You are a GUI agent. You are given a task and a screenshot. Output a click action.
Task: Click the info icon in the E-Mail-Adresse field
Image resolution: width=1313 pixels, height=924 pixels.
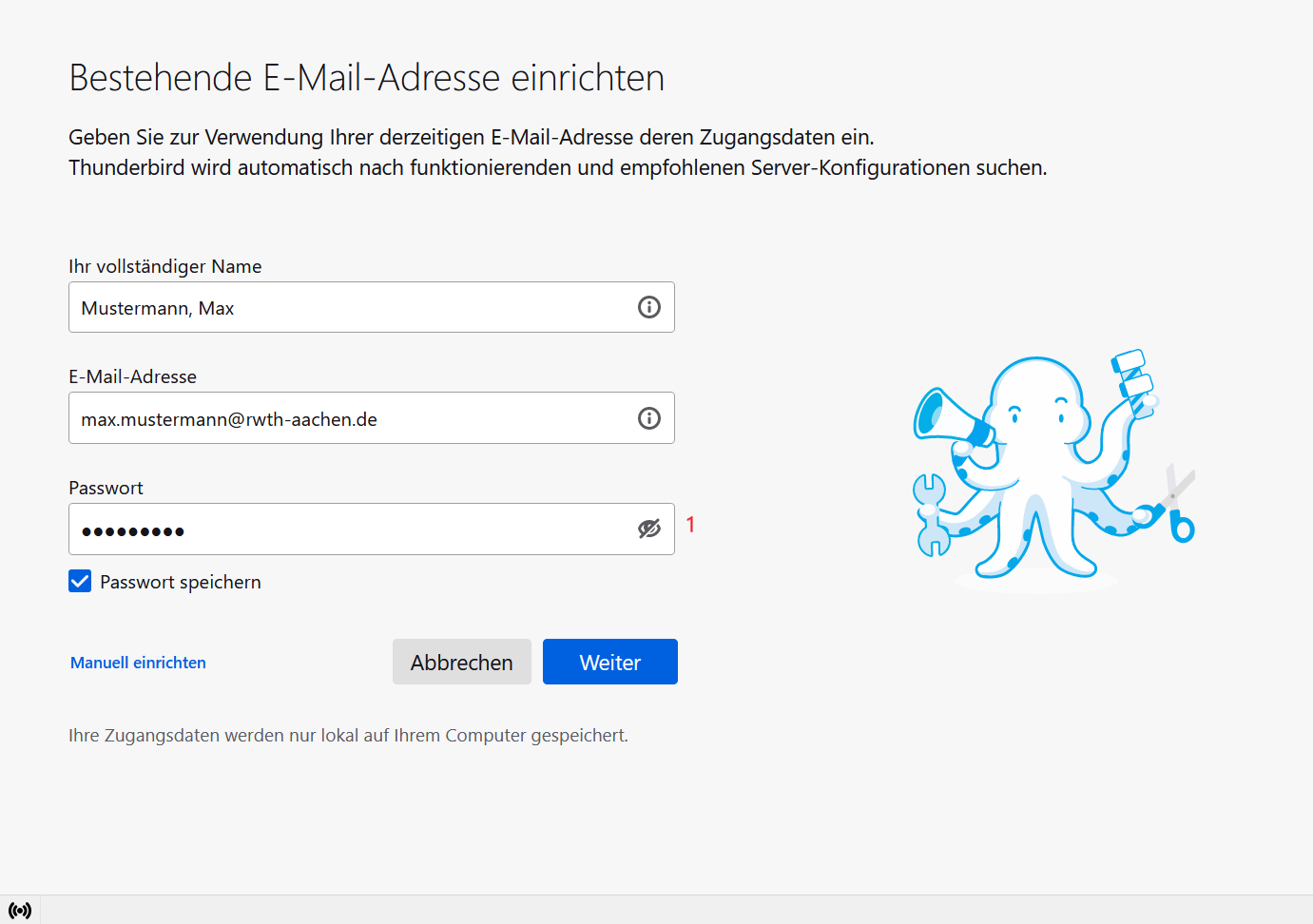coord(648,418)
